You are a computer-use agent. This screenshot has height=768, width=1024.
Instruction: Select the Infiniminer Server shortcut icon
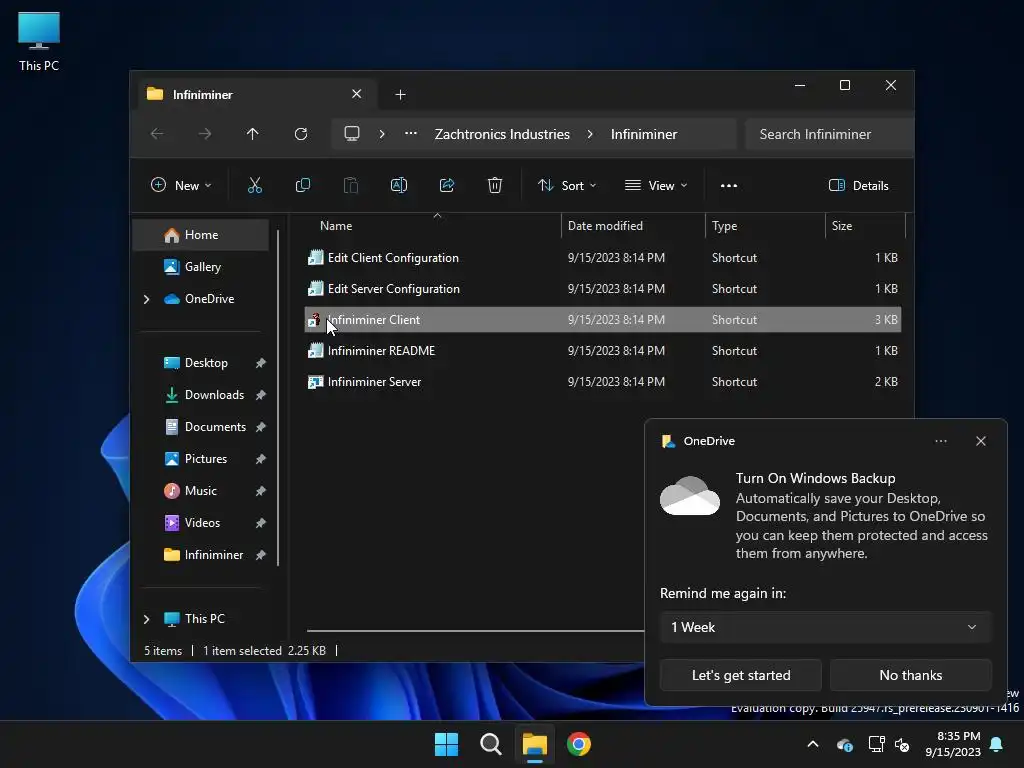(315, 381)
